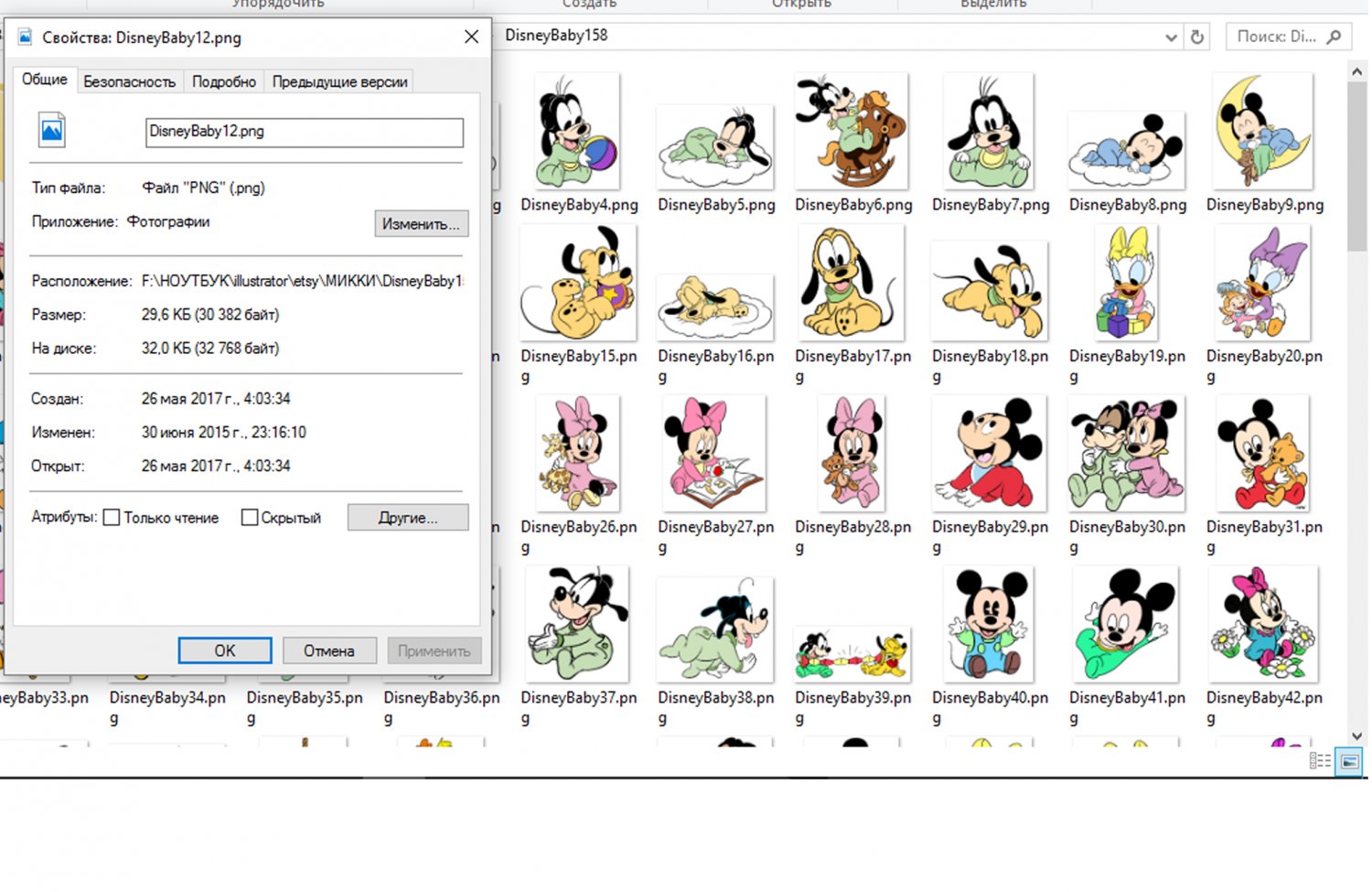Switch to details list view icon
The height and width of the screenshot is (892, 1372).
click(1320, 760)
